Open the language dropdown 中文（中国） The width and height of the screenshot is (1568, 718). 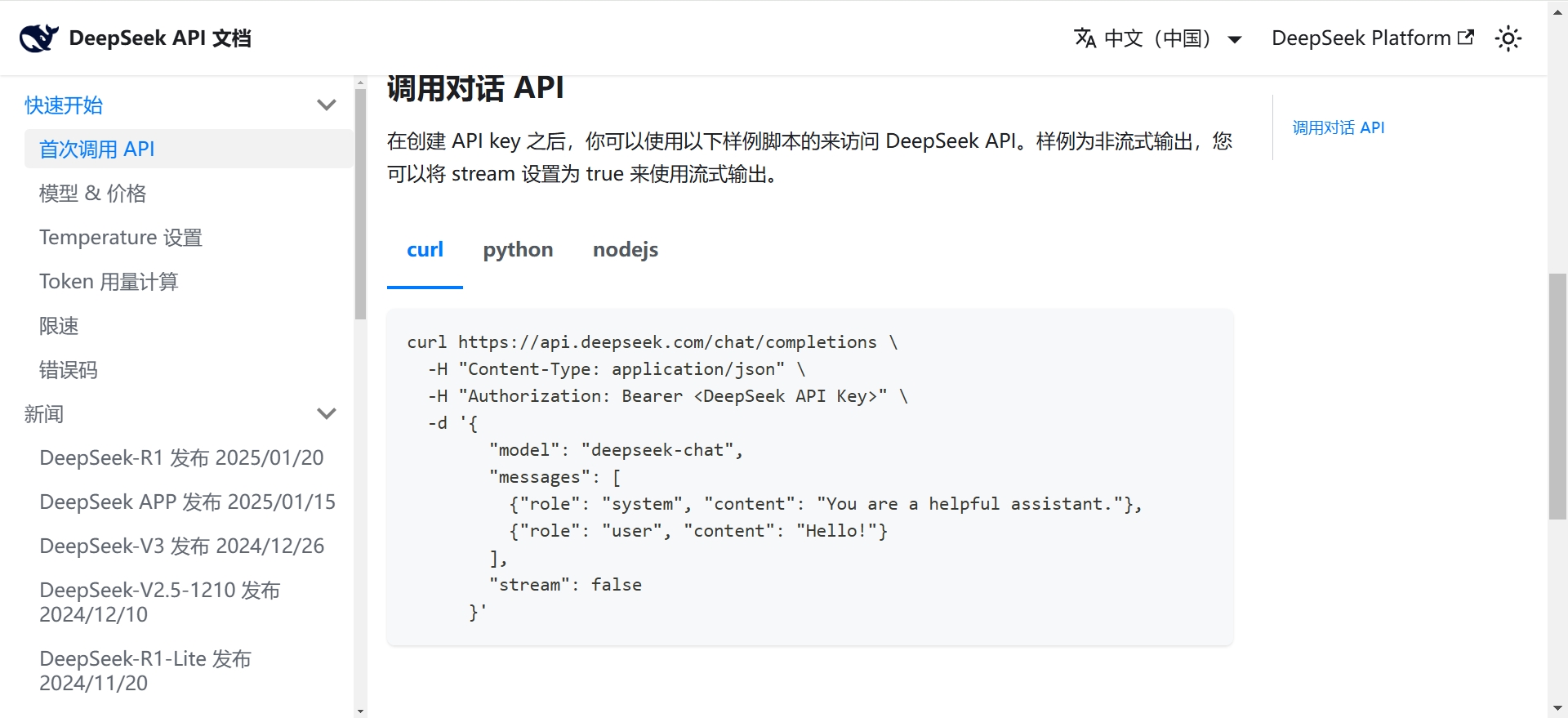click(x=1158, y=38)
